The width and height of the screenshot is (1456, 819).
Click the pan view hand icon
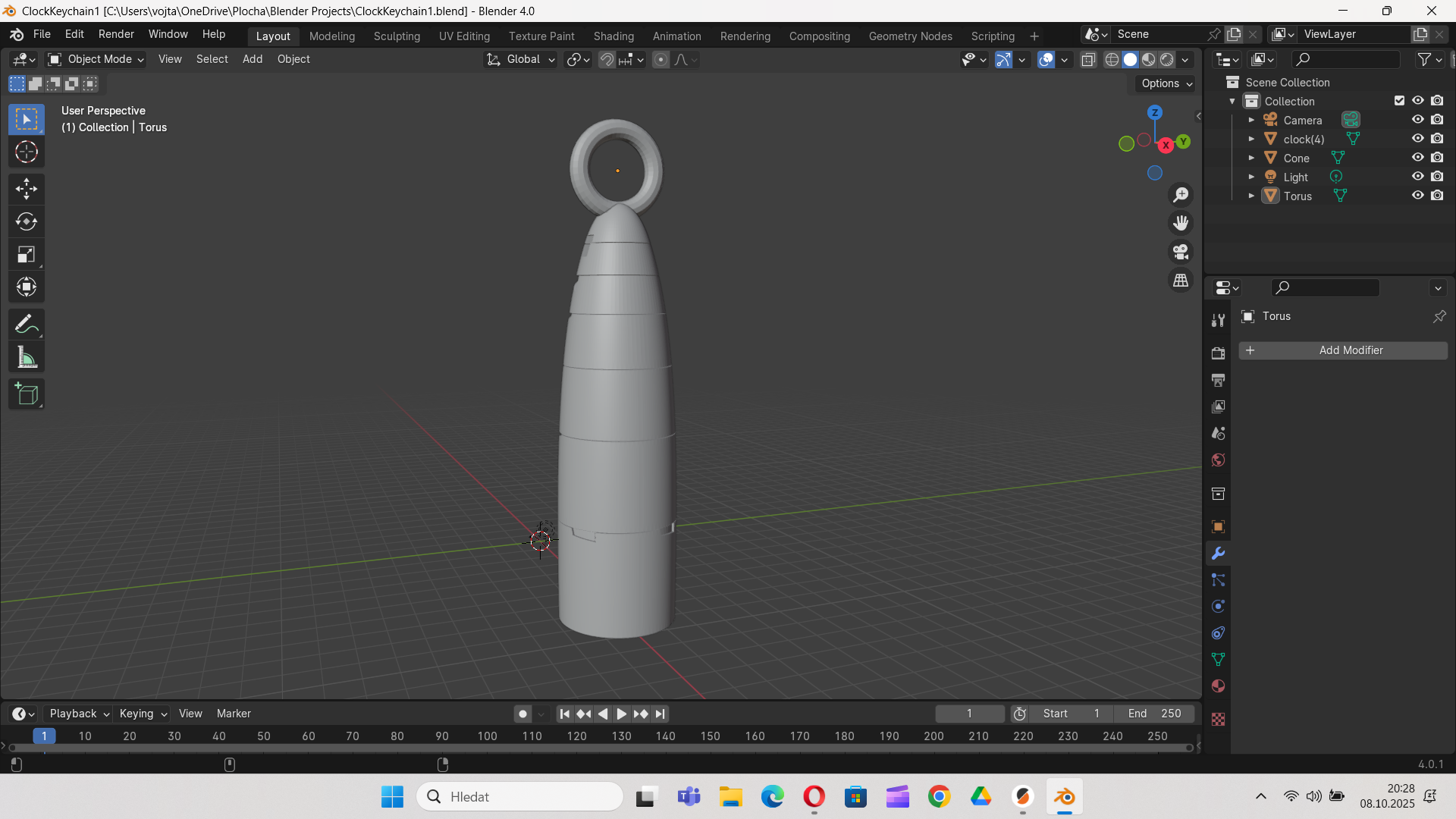coord(1181,223)
